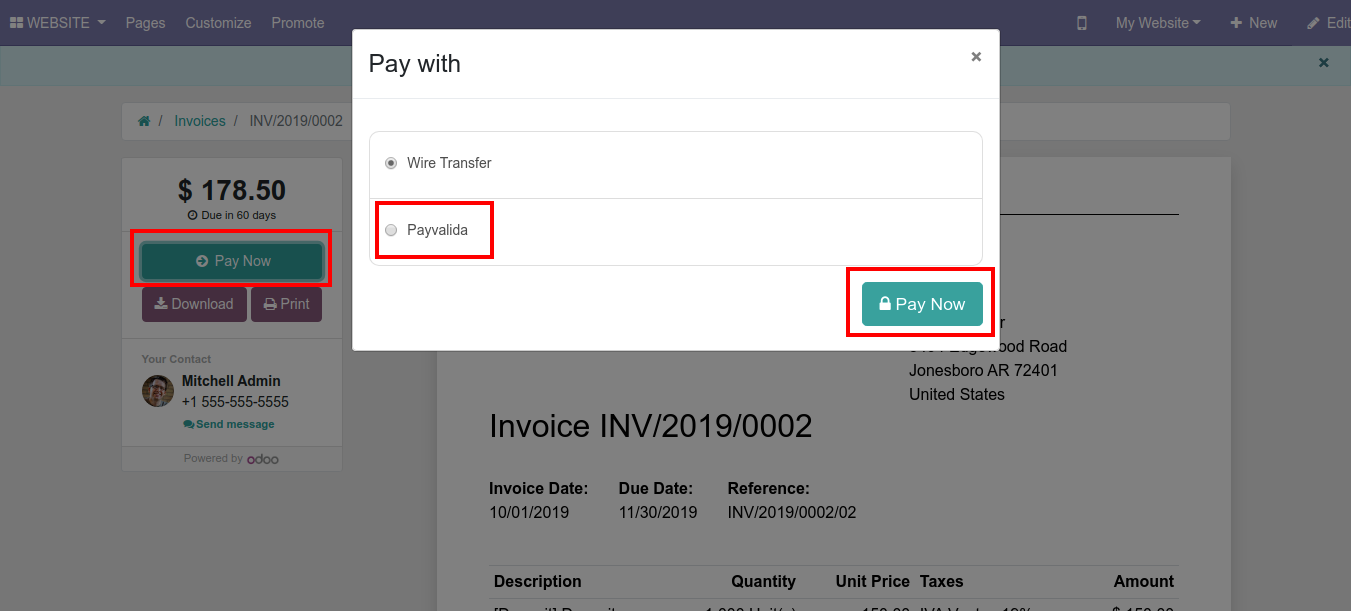
Task: Expand the WEBSITE apps dropdown
Action: (x=58, y=23)
